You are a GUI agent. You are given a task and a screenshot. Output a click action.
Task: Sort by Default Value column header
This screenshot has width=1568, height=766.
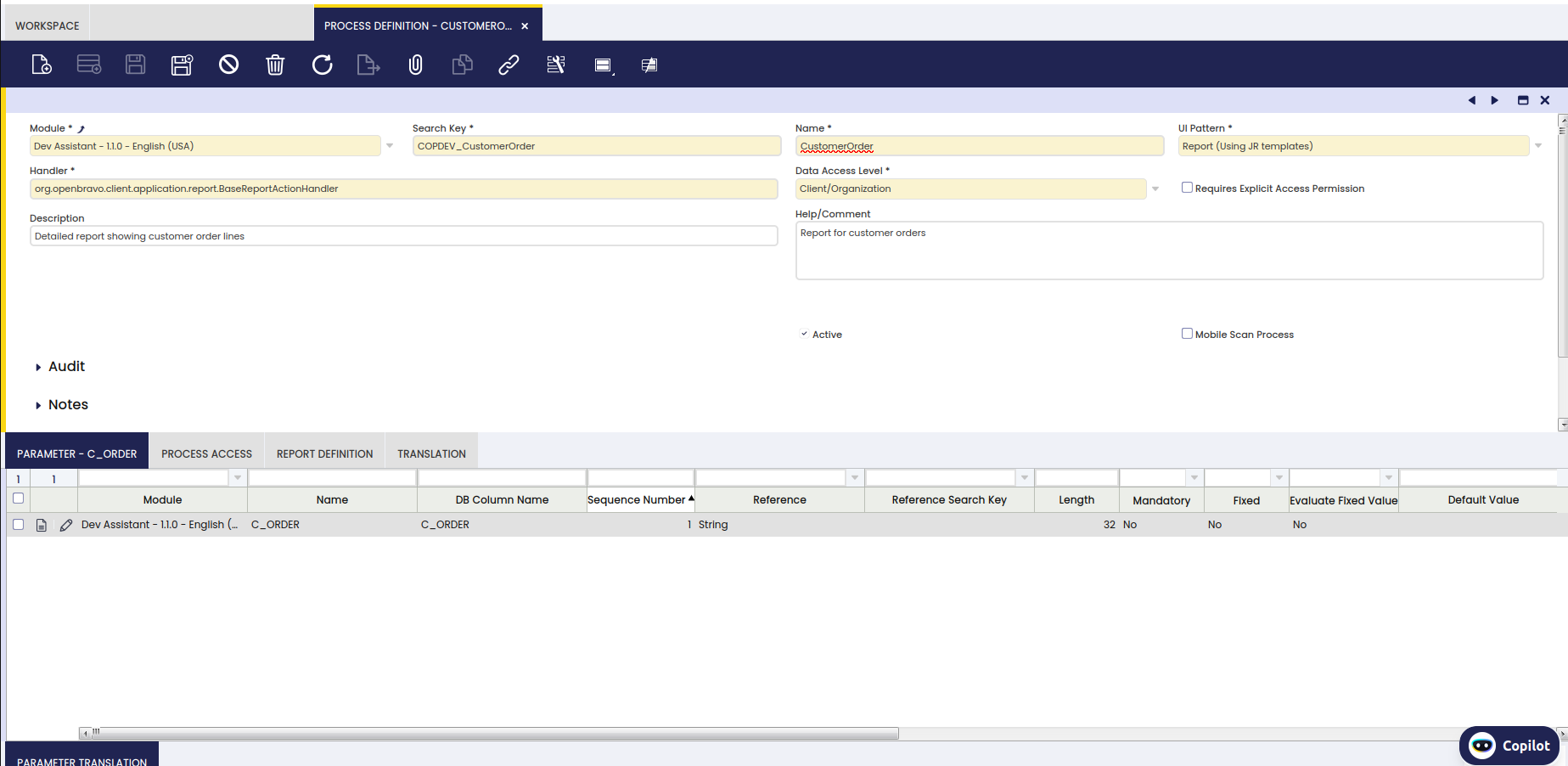tap(1483, 500)
